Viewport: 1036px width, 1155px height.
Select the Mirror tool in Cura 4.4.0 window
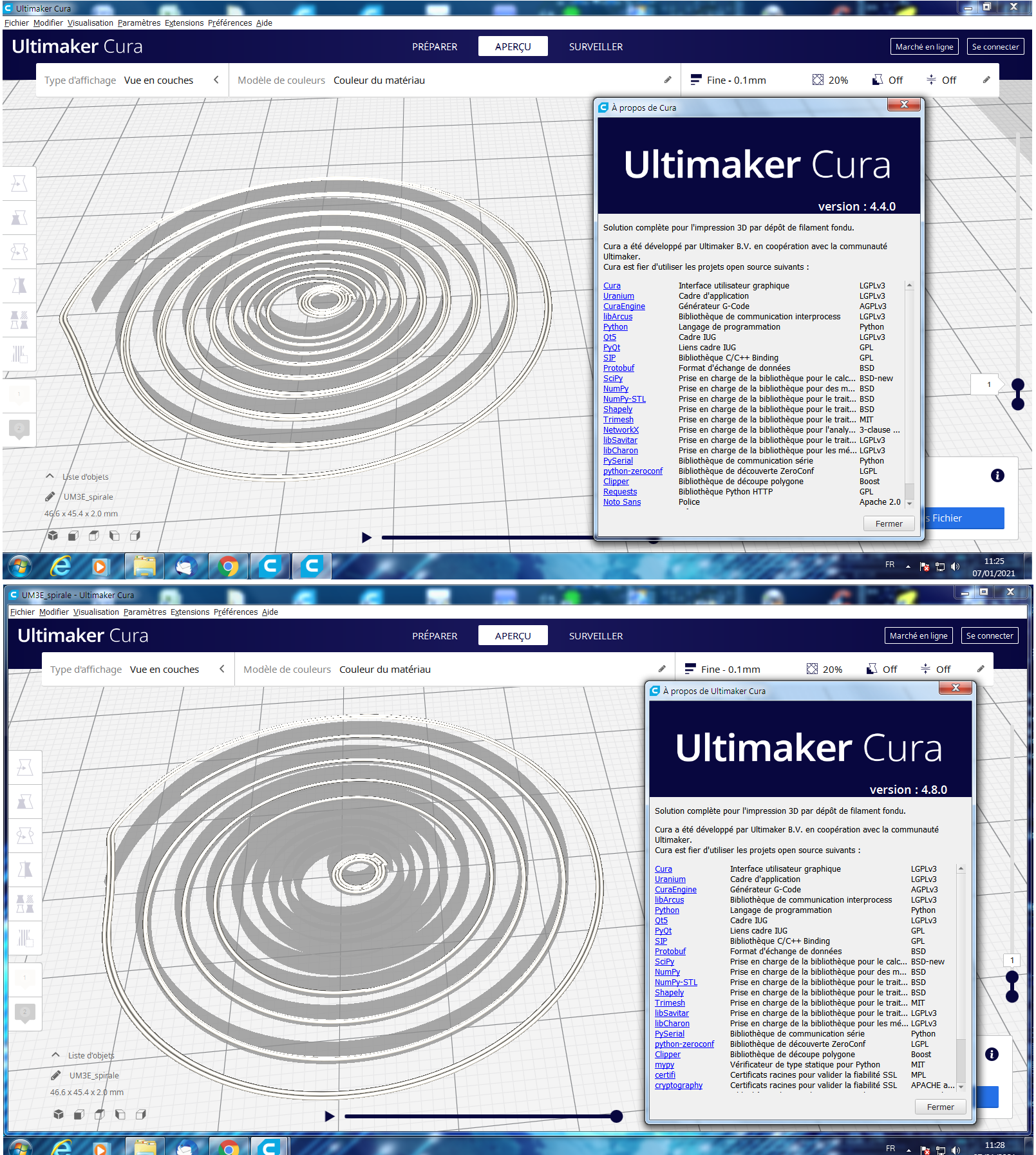19,285
